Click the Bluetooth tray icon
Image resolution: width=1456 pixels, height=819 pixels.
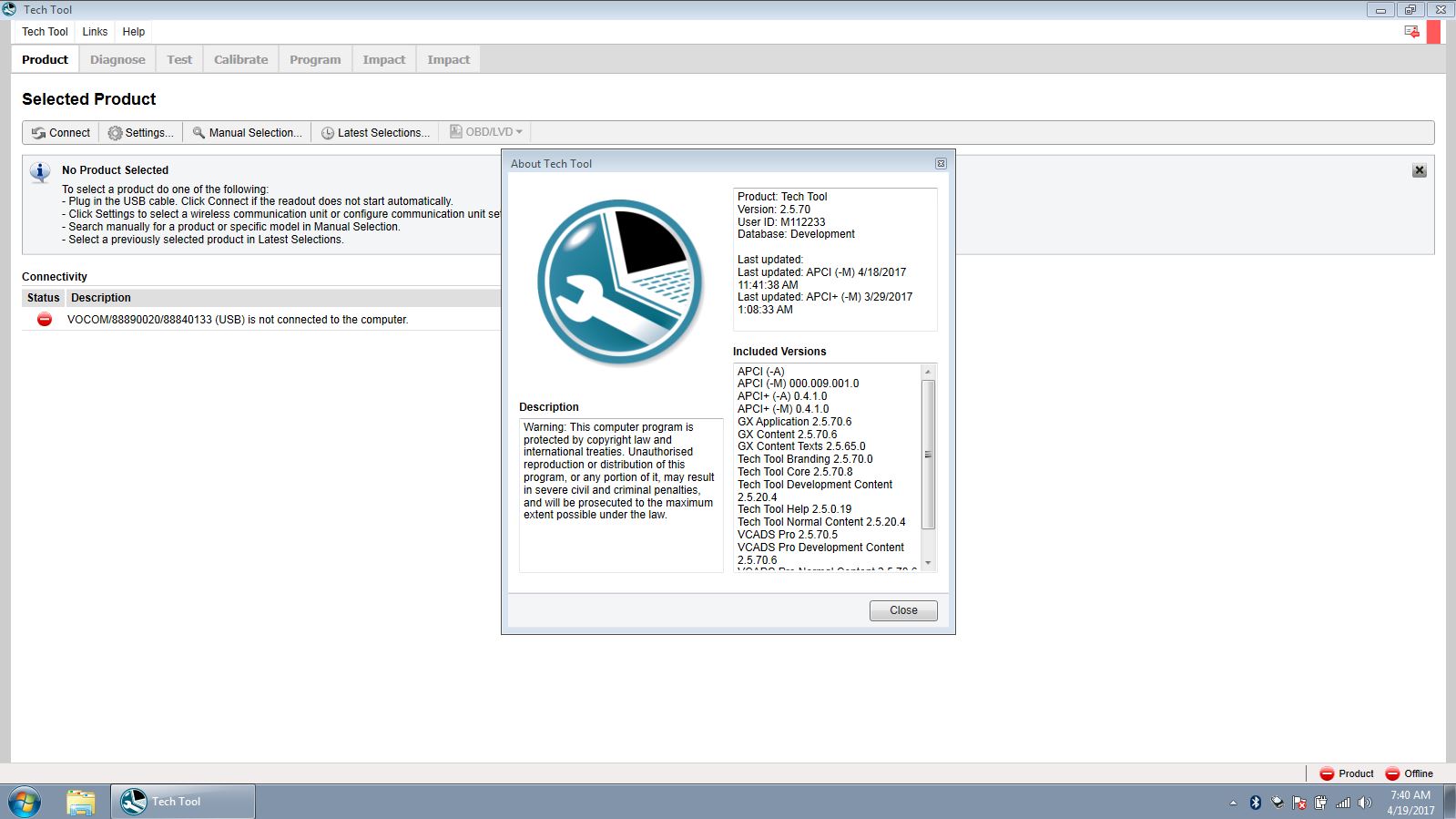point(1255,803)
